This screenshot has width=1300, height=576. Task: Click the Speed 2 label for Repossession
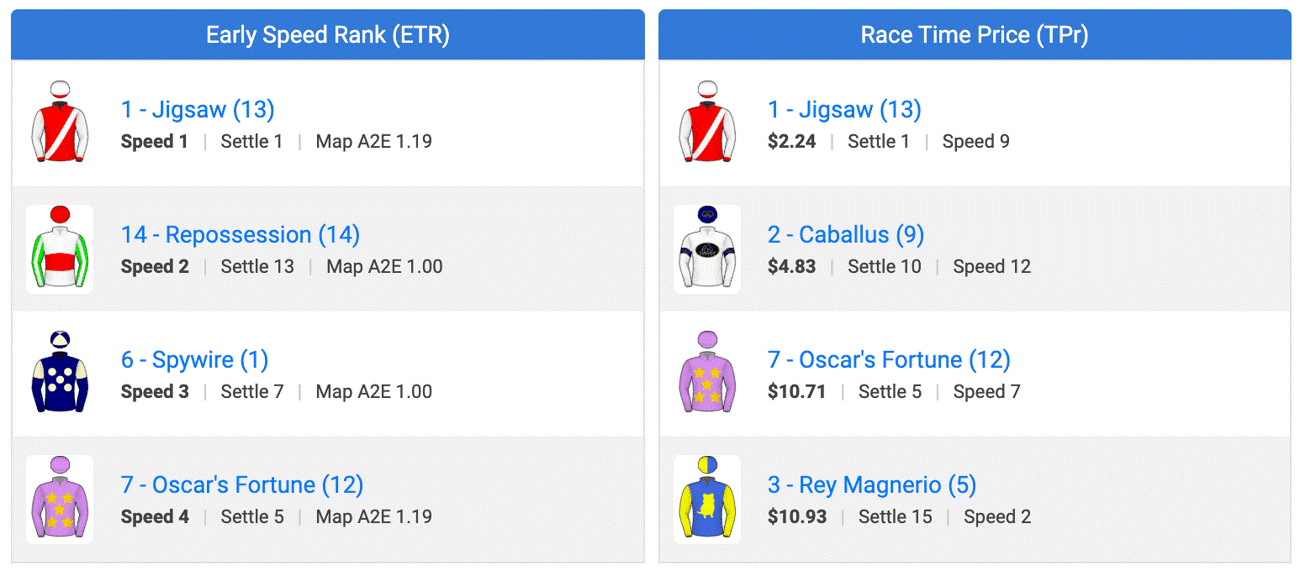(x=154, y=267)
